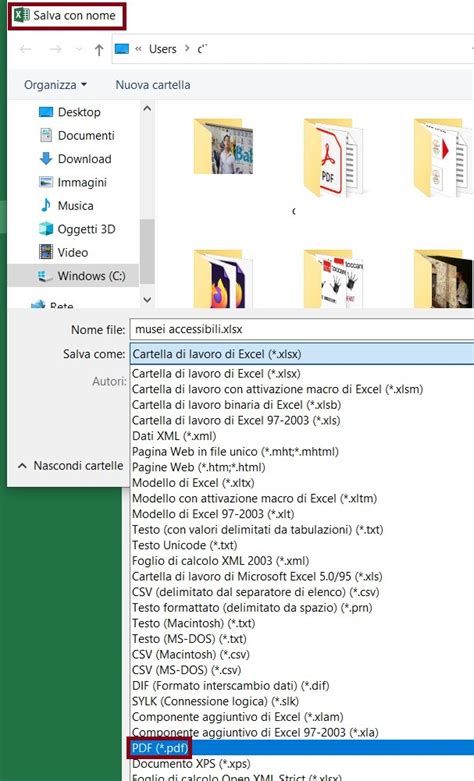Click the Windows drive icon
The height and width of the screenshot is (781, 474).
pyautogui.click(x=45, y=276)
